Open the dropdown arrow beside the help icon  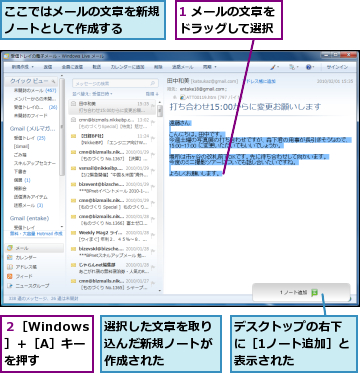tap(314, 67)
